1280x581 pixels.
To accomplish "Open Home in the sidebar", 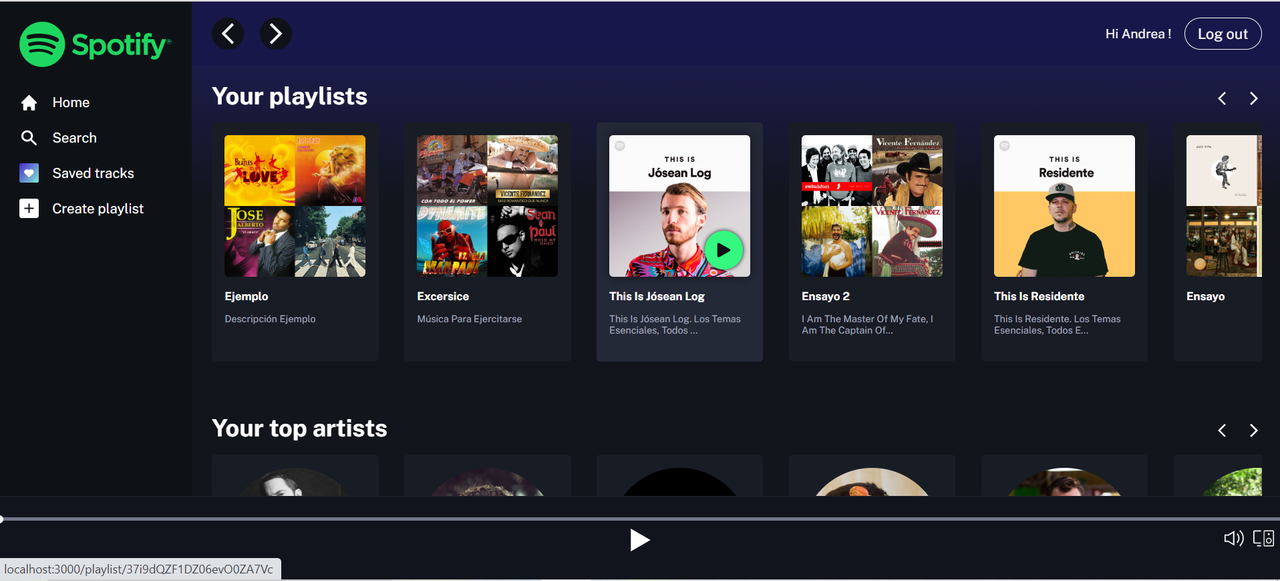I will (71, 103).
